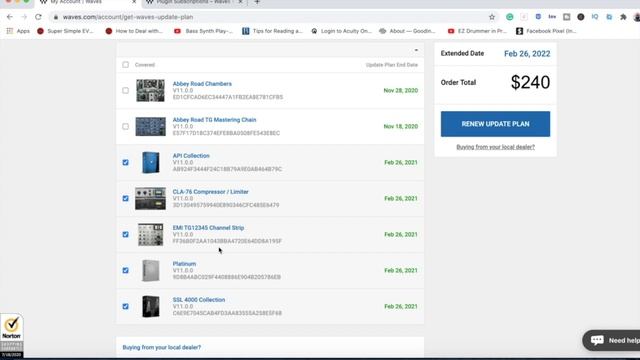Viewport: 640px width, 360px height.
Task: Open the Login to Acuity bookmark
Action: pos(341,31)
